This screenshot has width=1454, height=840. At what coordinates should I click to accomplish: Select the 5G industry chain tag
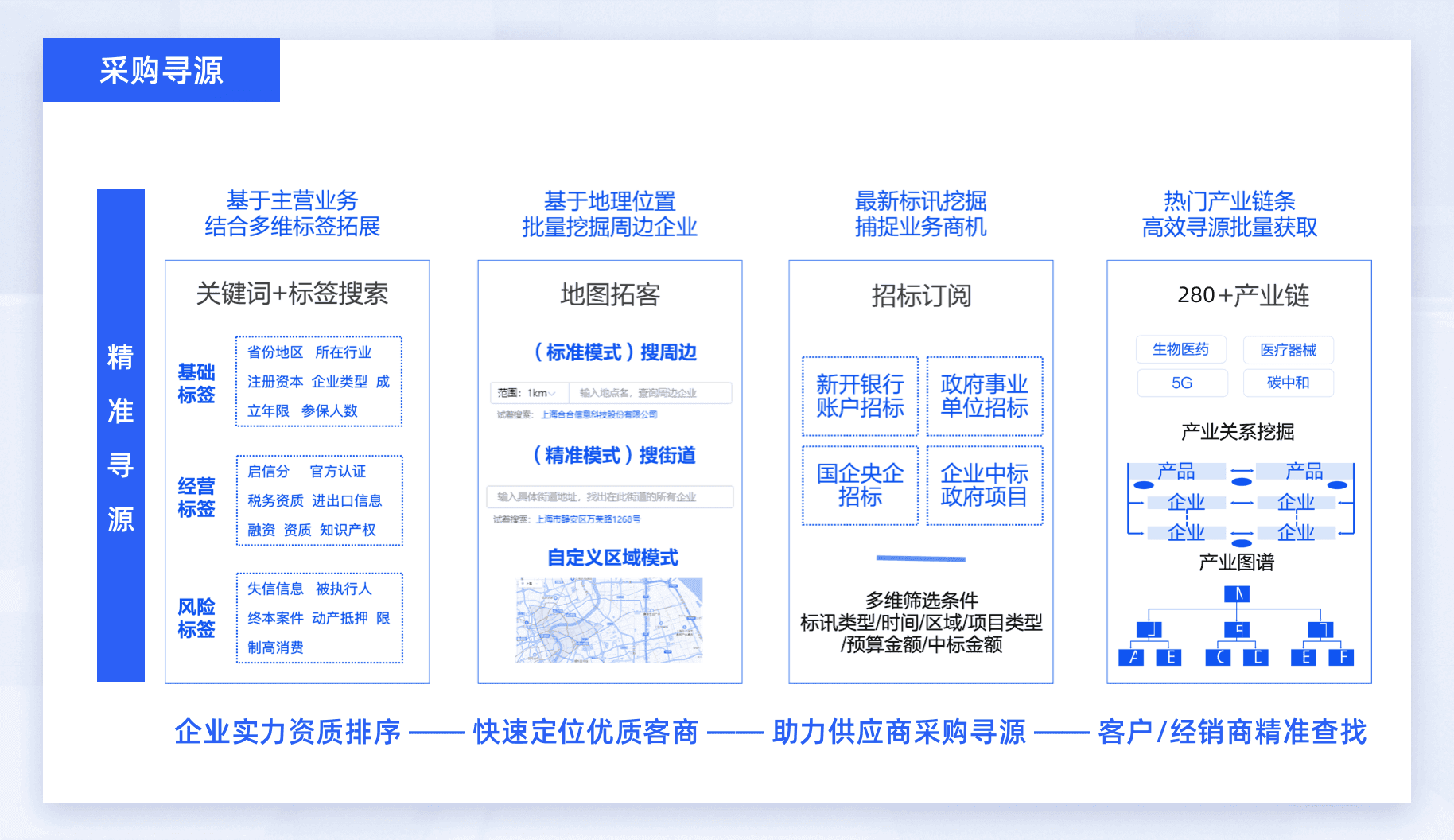(x=1181, y=383)
